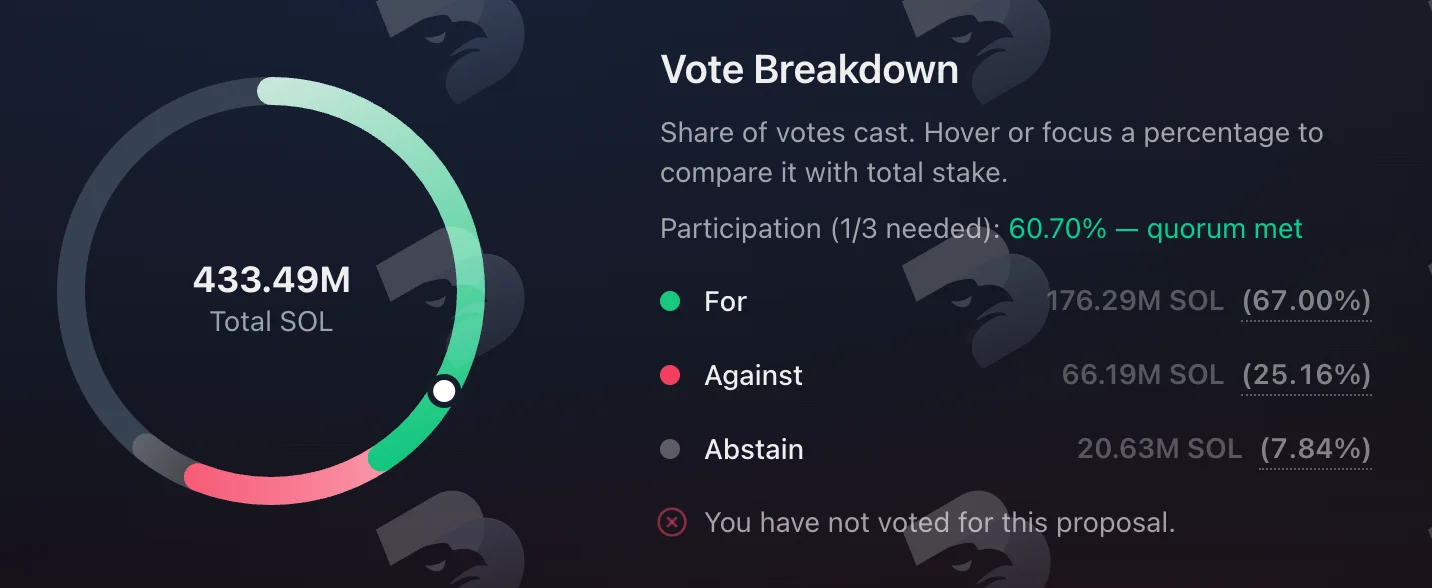Click the 20.63M SOL Abstain amount
This screenshot has height=588, width=1432.
pyautogui.click(x=1159, y=449)
